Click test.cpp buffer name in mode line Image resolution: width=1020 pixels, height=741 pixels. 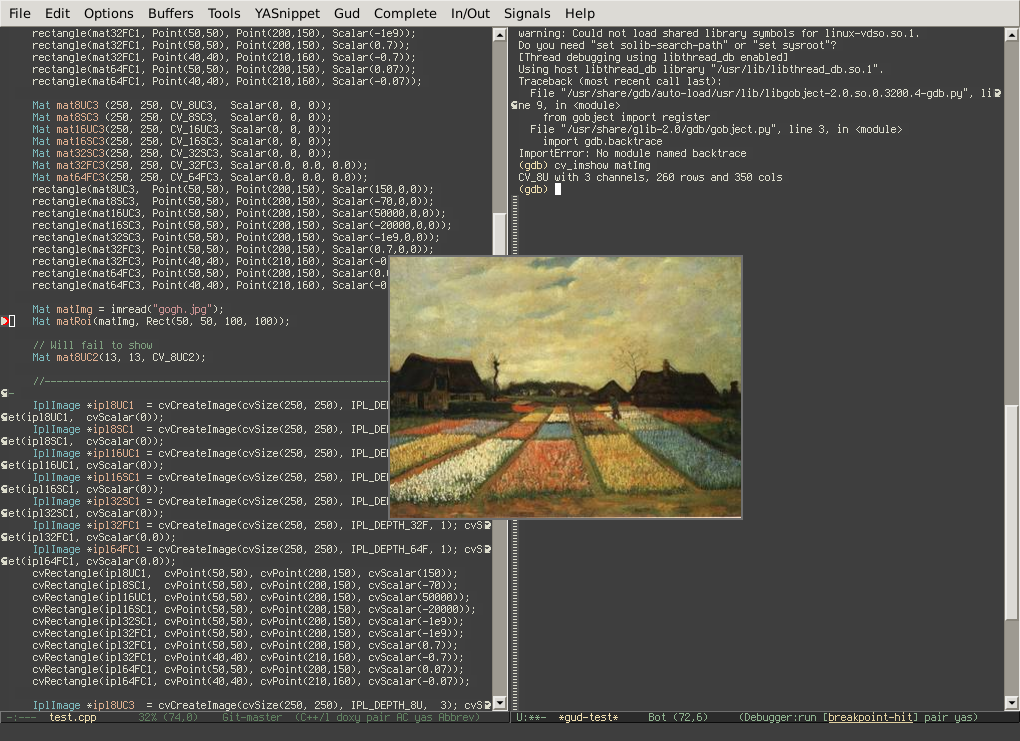(x=73, y=718)
